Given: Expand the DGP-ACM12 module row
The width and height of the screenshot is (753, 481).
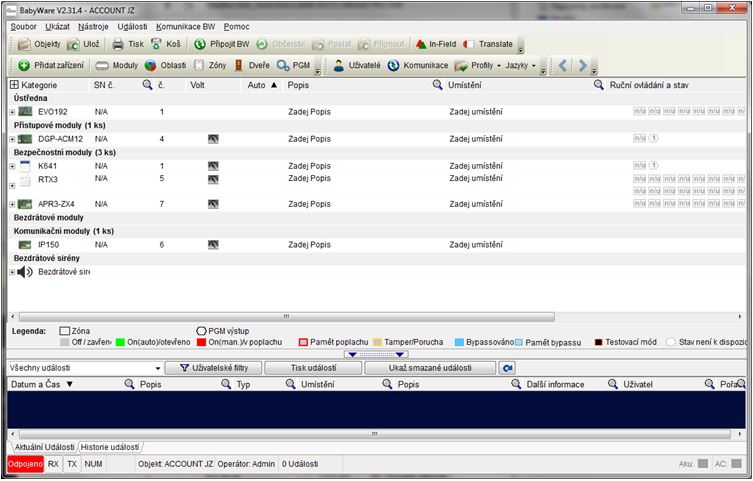Looking at the screenshot, I should 12,138.
